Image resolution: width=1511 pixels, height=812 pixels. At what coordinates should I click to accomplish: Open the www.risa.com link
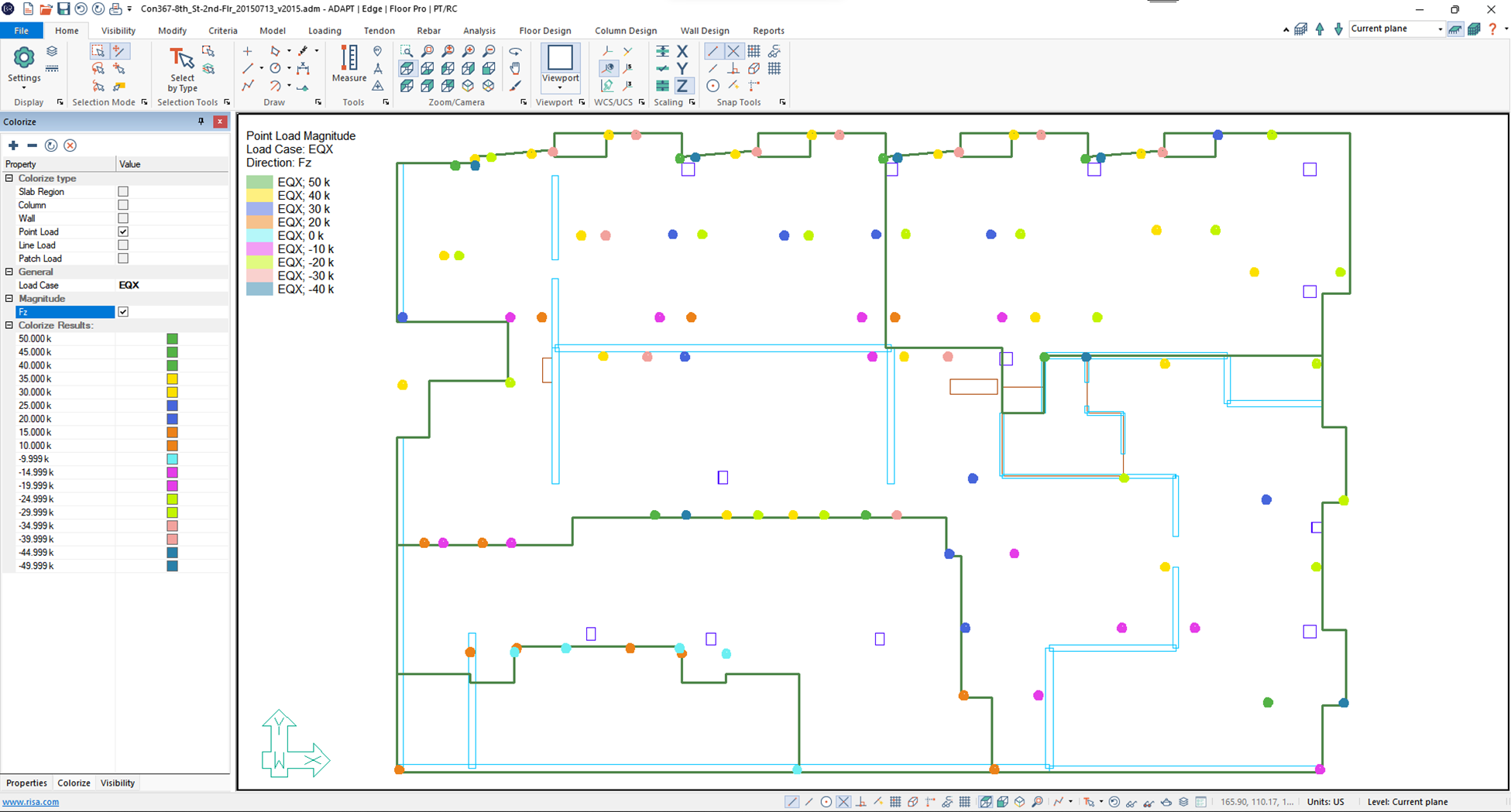pyautogui.click(x=30, y=802)
